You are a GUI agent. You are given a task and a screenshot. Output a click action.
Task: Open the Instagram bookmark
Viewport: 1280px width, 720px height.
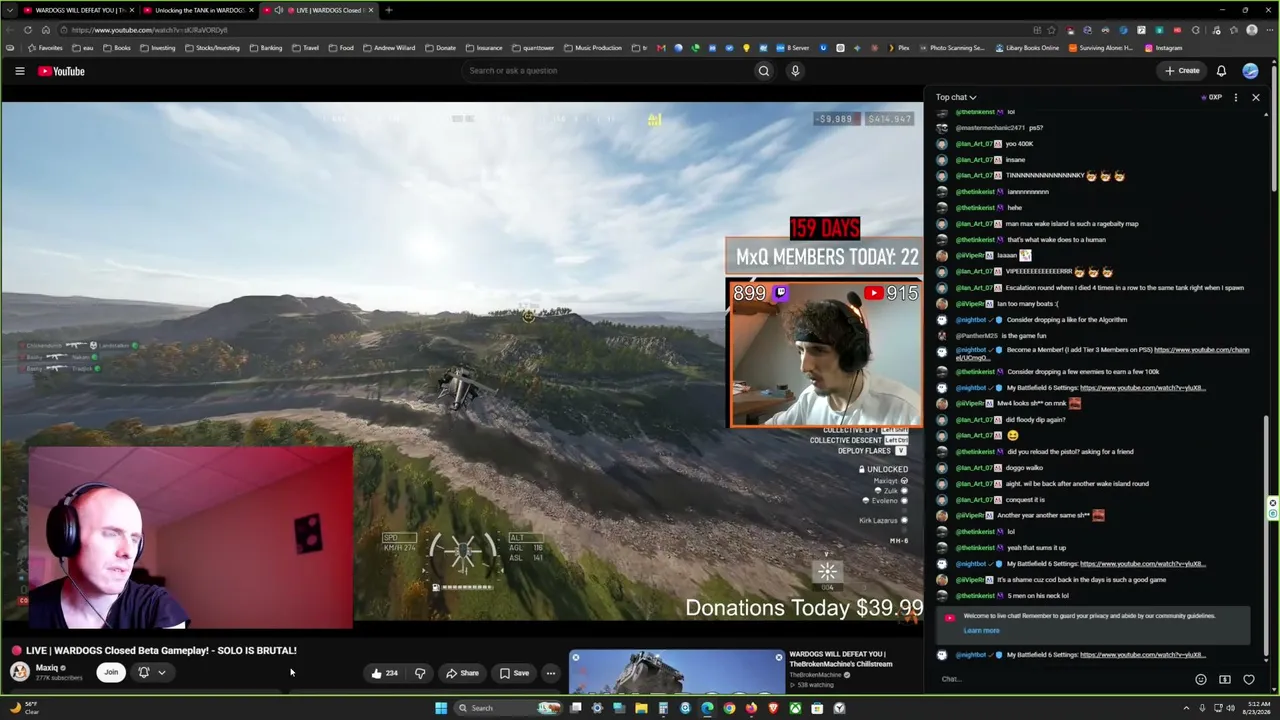coord(1163,48)
